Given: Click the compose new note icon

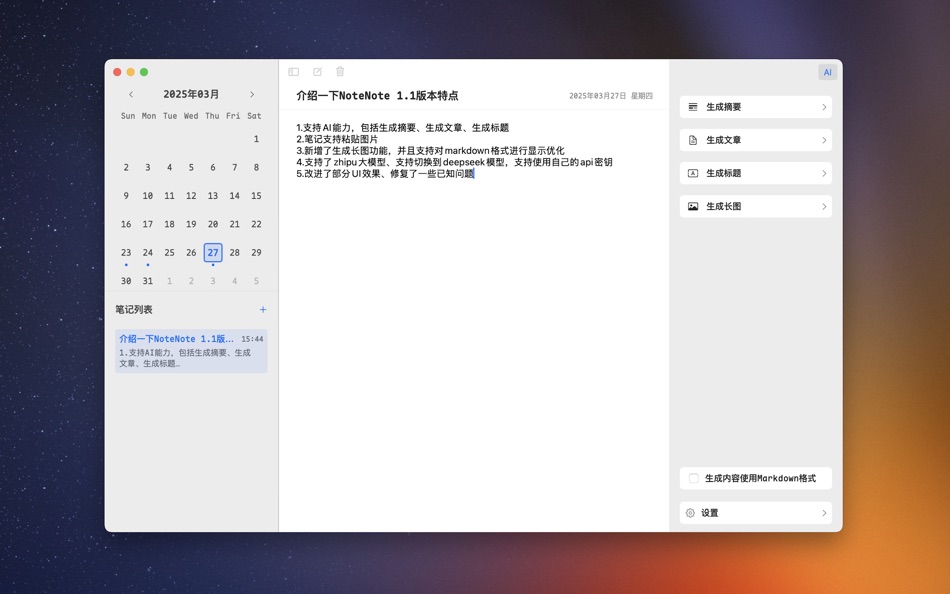Looking at the screenshot, I should click(x=317, y=71).
